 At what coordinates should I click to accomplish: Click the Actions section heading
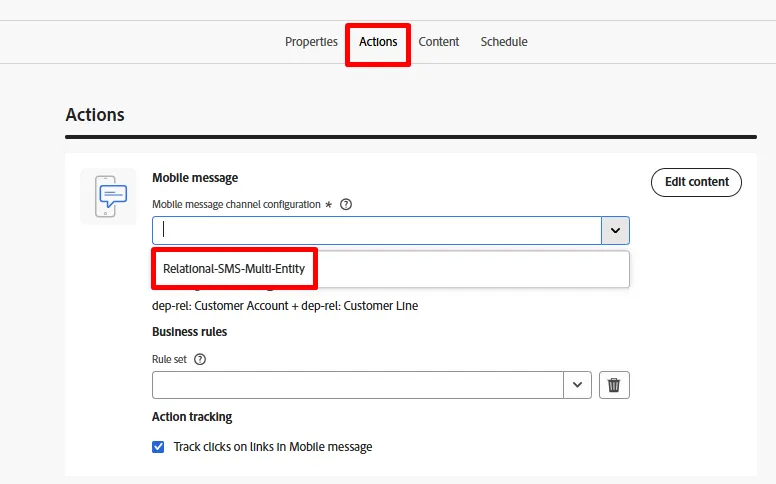pyautogui.click(x=95, y=114)
